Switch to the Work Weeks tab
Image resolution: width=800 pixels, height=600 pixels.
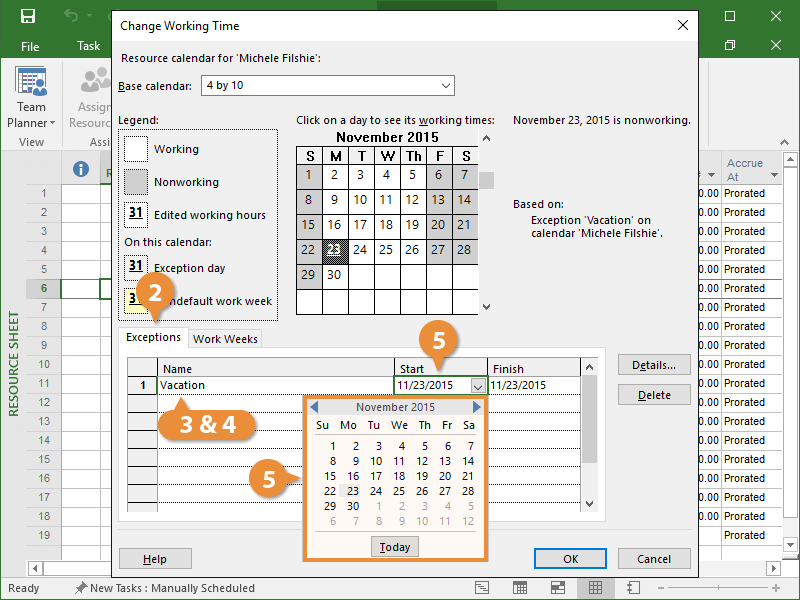(225, 339)
